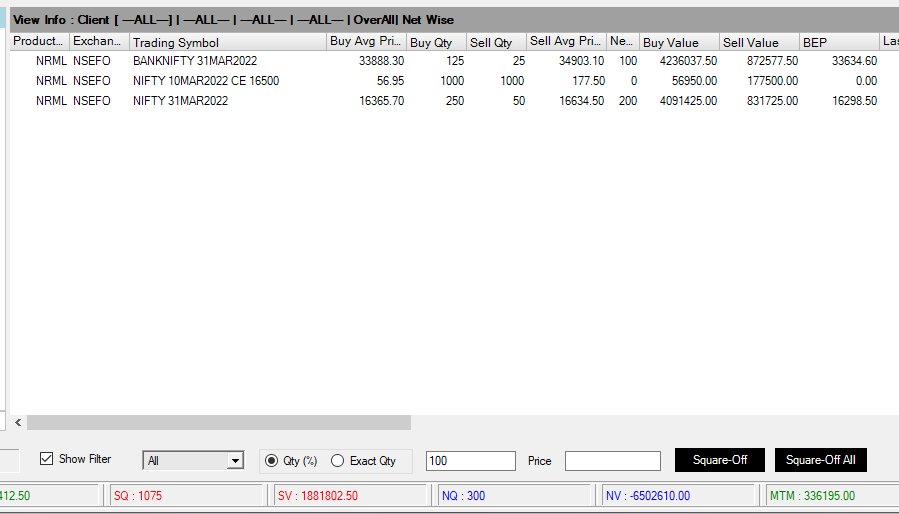Click BEP value 33634.60
The height and width of the screenshot is (514, 899).
(x=854, y=61)
